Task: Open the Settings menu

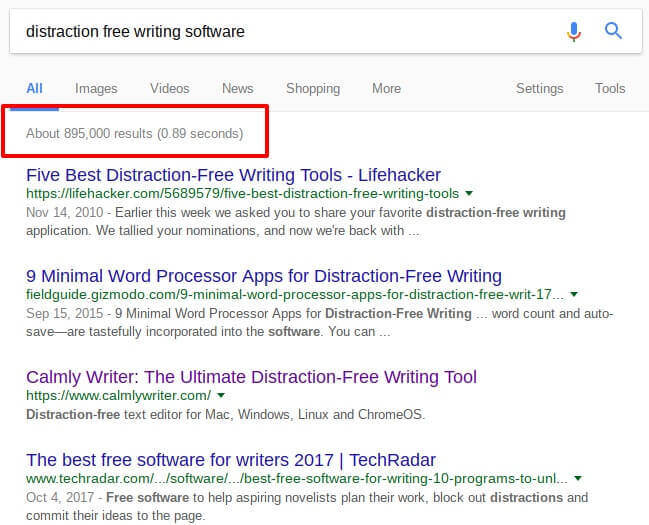Action: point(540,88)
